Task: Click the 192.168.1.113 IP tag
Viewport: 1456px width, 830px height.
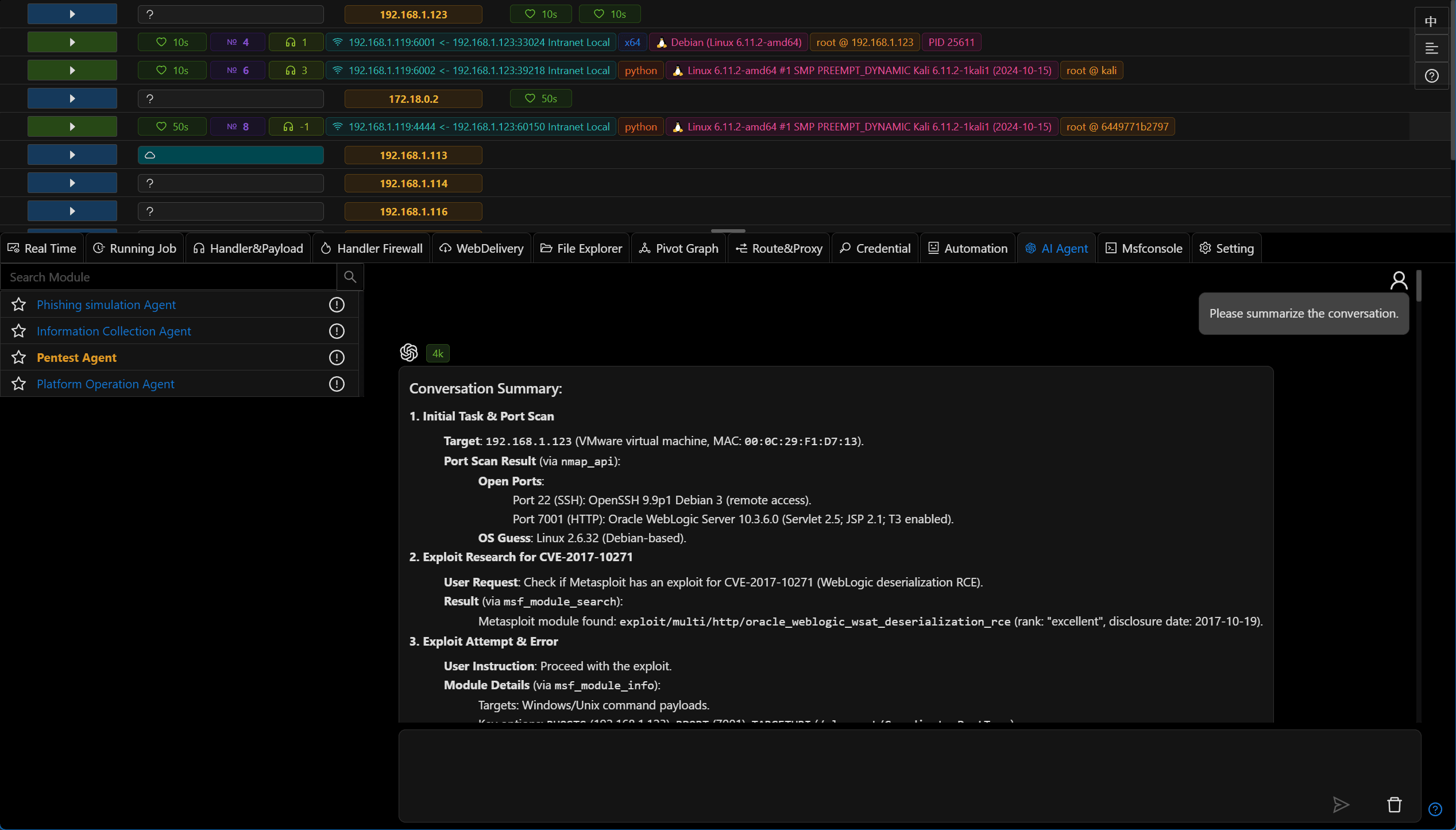Action: [x=414, y=155]
